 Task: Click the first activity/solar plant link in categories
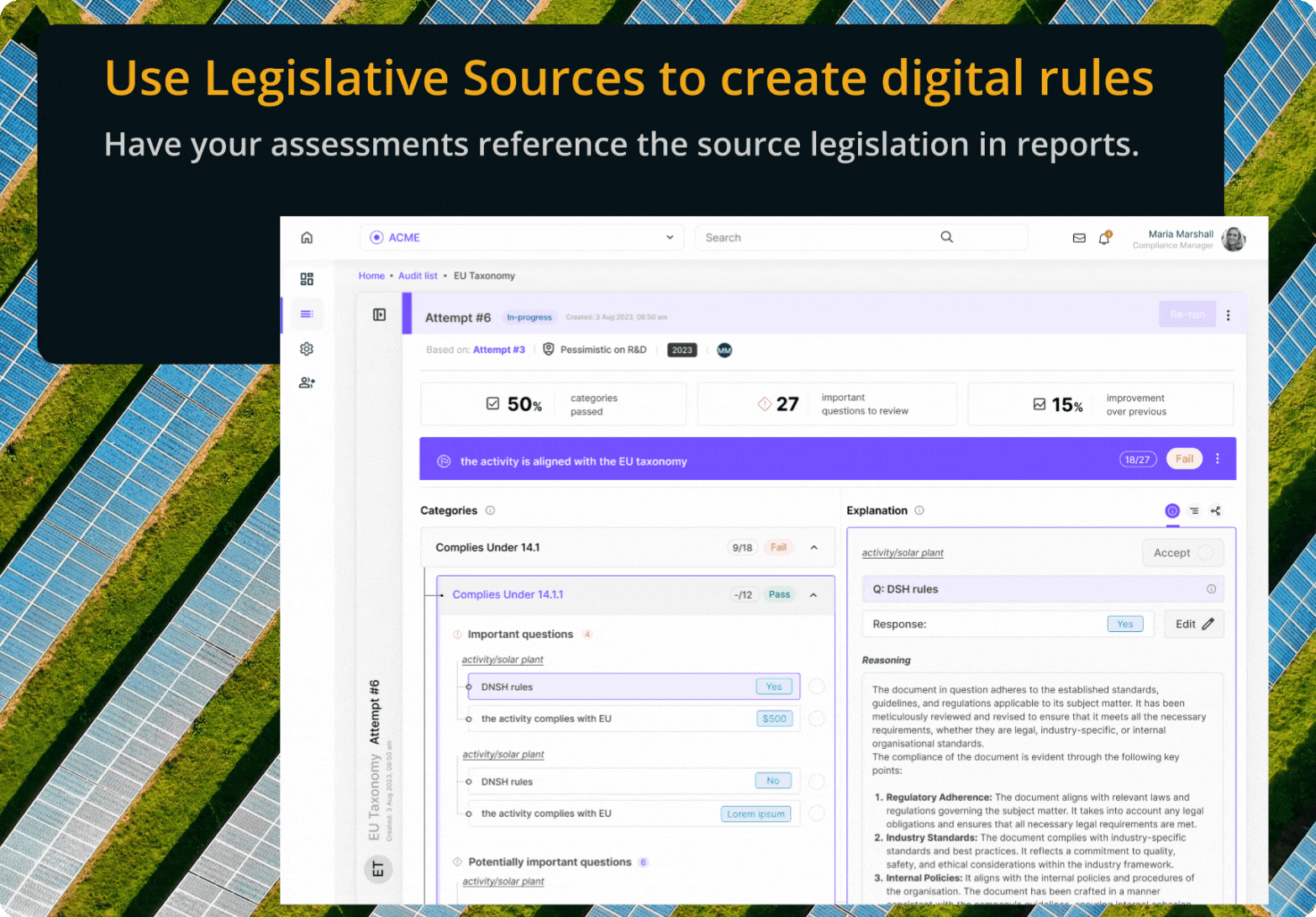click(503, 660)
